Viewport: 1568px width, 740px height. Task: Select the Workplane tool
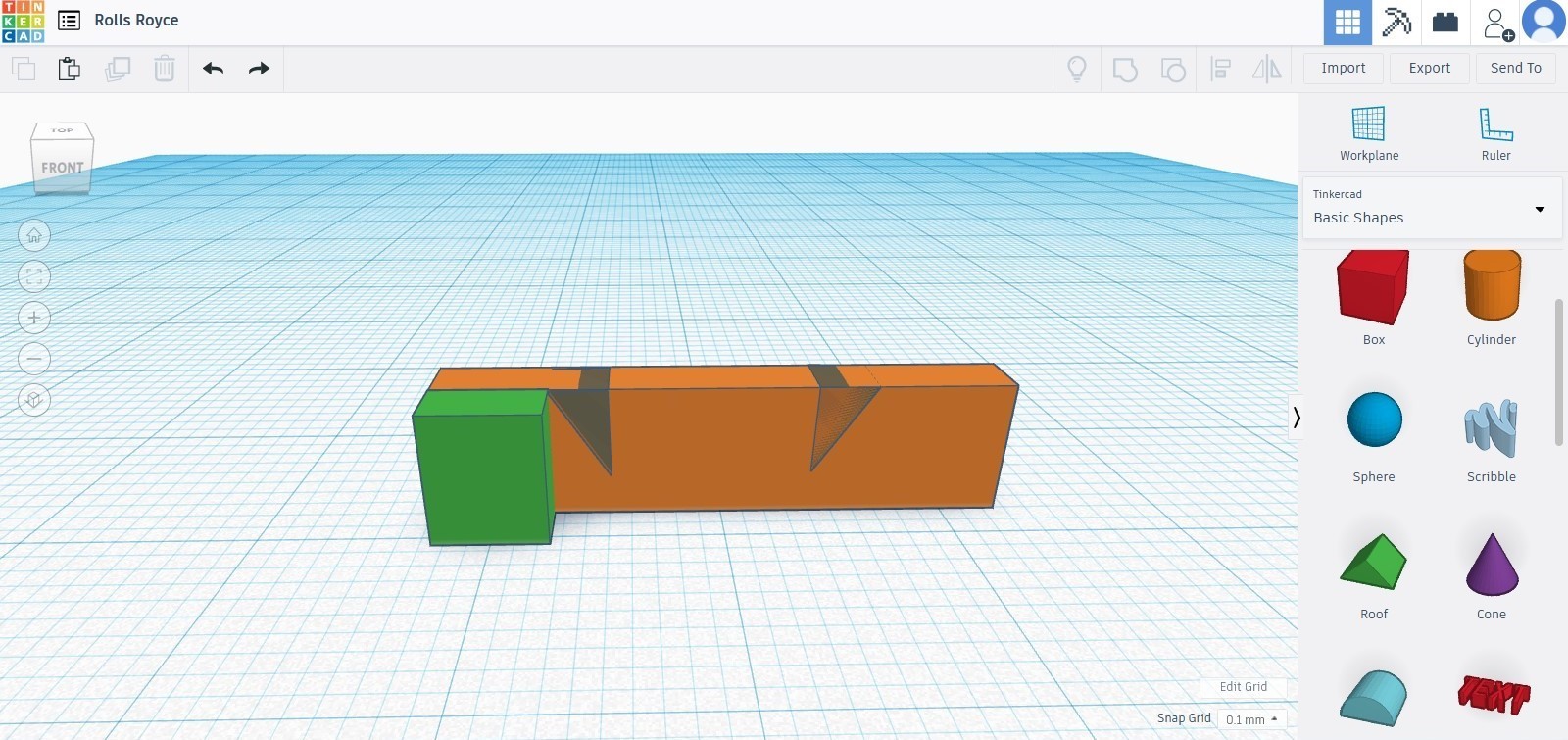1369,133
